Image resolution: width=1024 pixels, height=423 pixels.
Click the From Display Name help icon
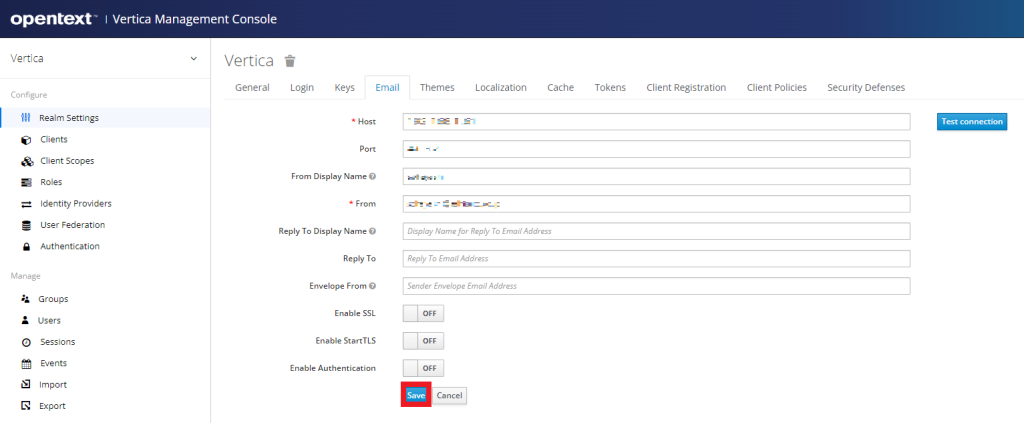click(373, 177)
